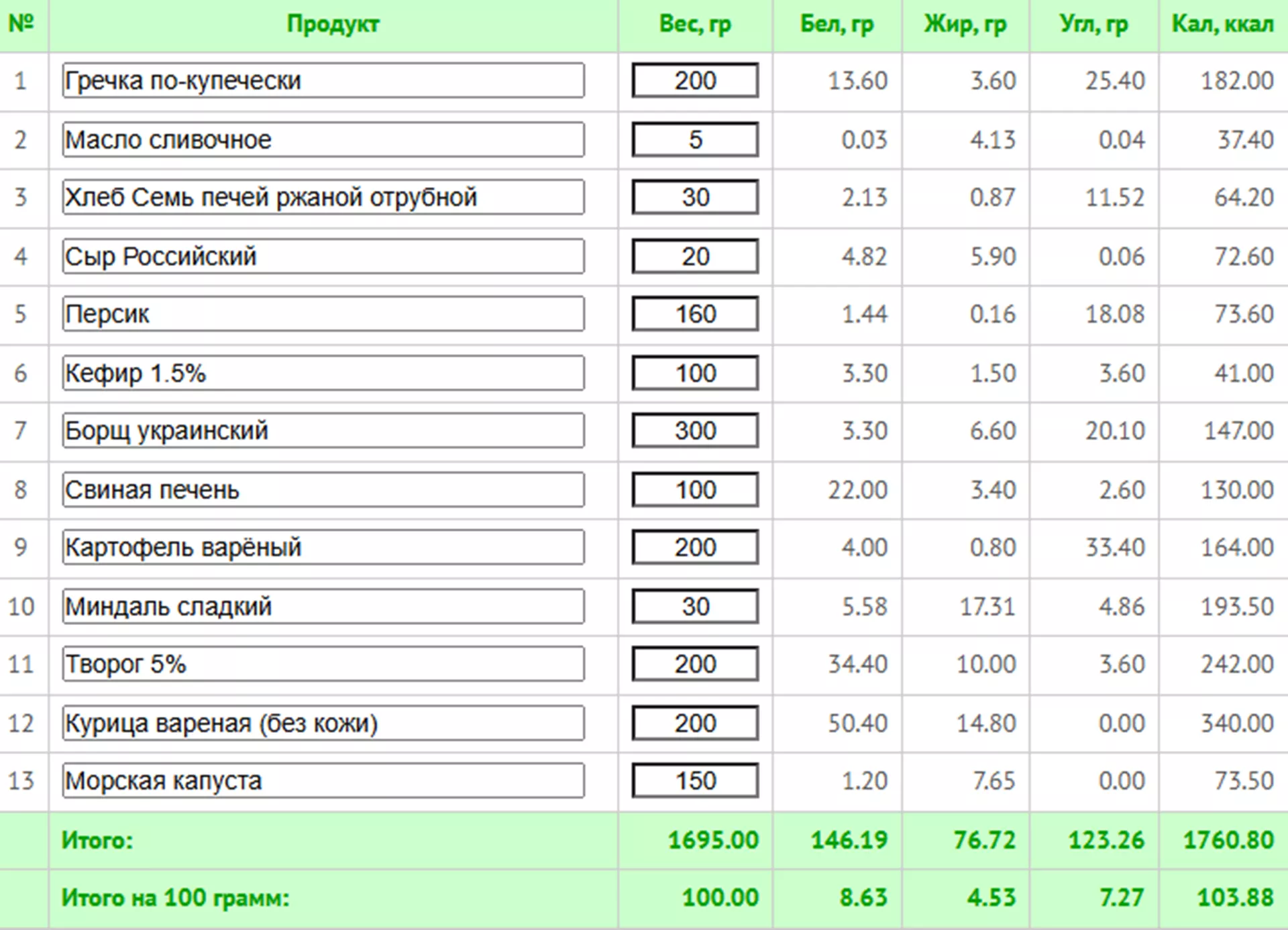
Task: Select the 'Хлеб Семь печей ржаной отрубной' product field
Action: tap(323, 197)
